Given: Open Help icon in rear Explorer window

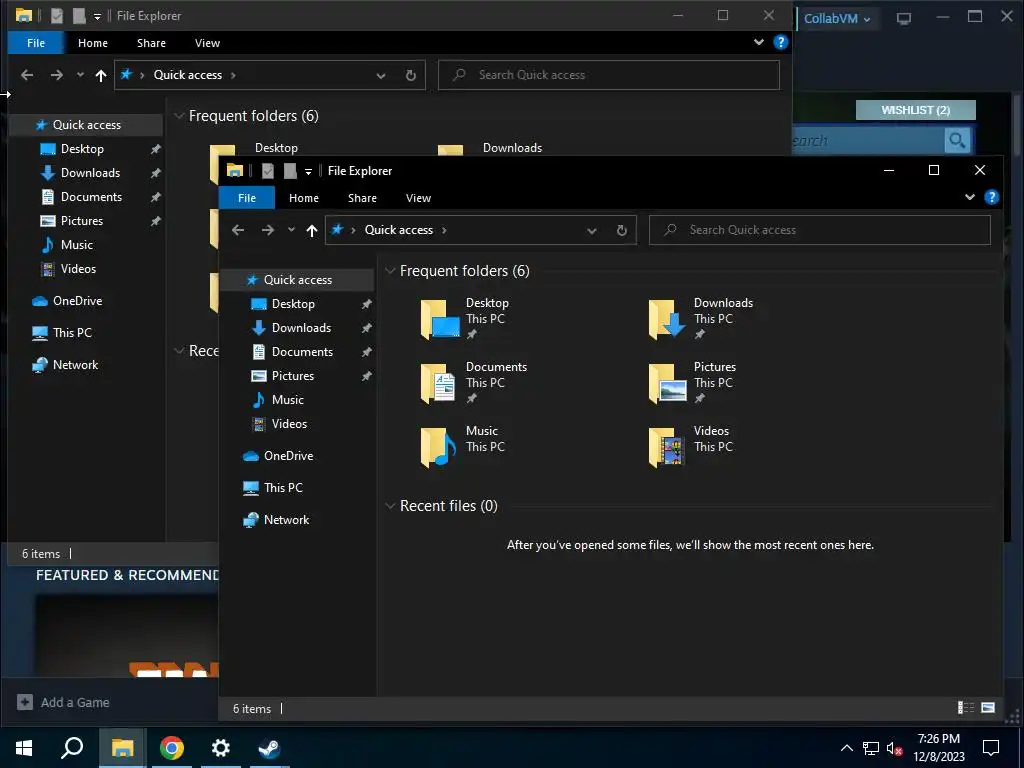Looking at the screenshot, I should tap(780, 42).
